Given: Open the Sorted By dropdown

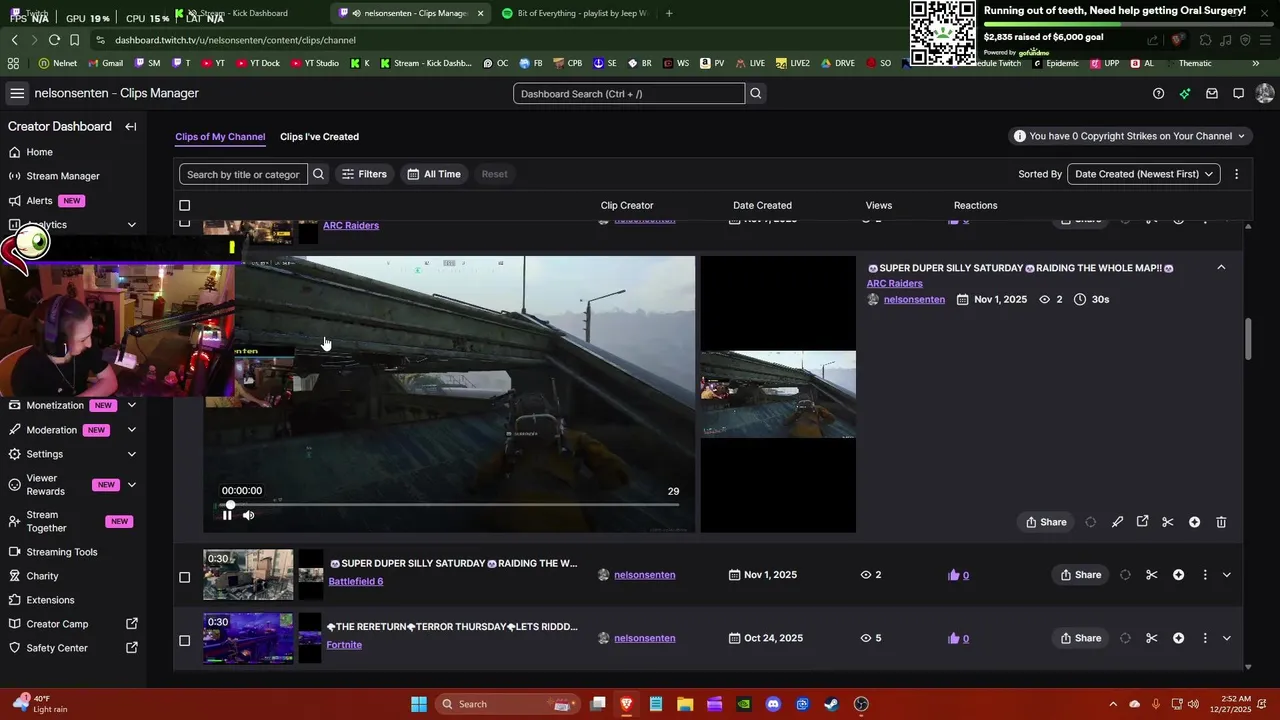Looking at the screenshot, I should pyautogui.click(x=1144, y=174).
